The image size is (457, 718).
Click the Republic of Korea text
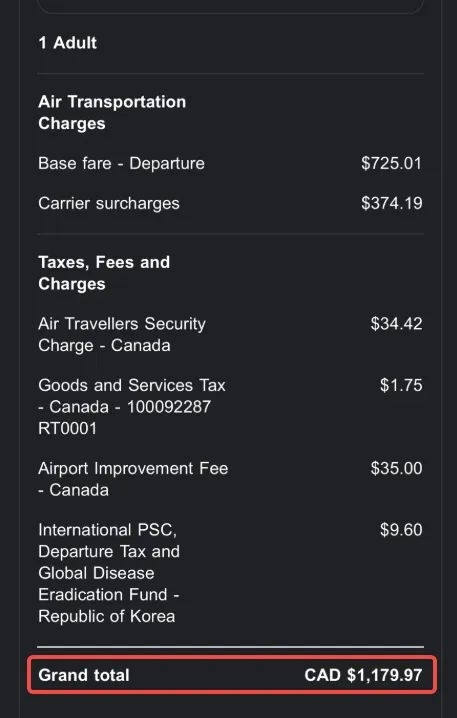(x=107, y=616)
